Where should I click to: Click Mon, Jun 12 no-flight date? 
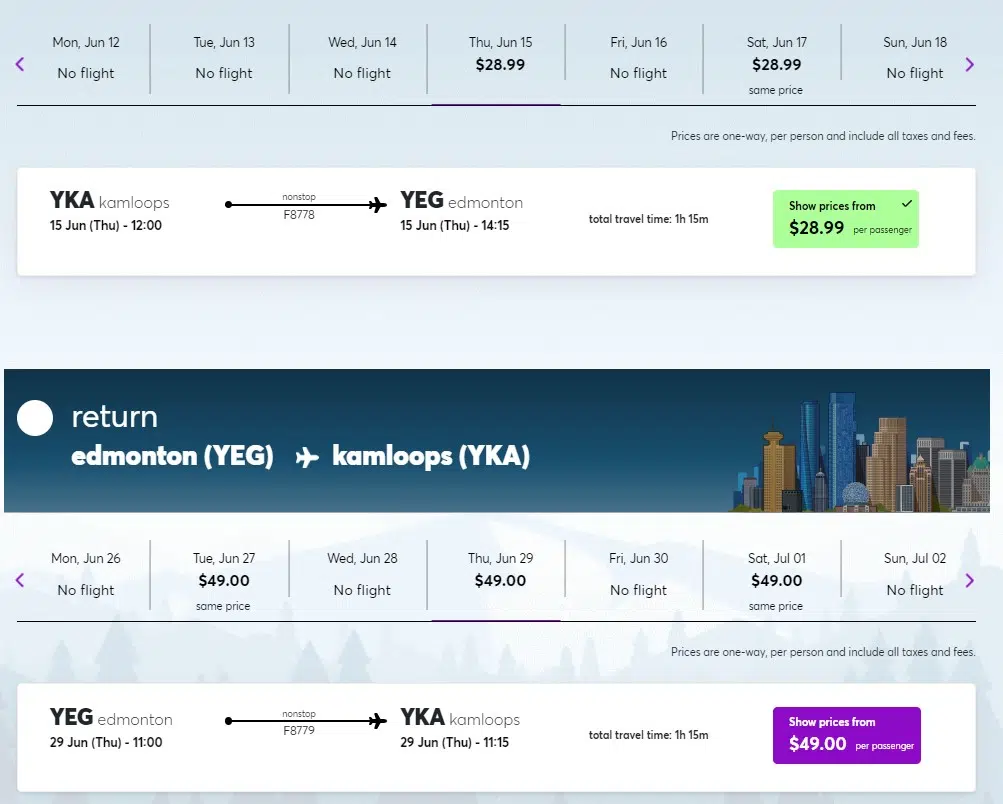[x=86, y=58]
